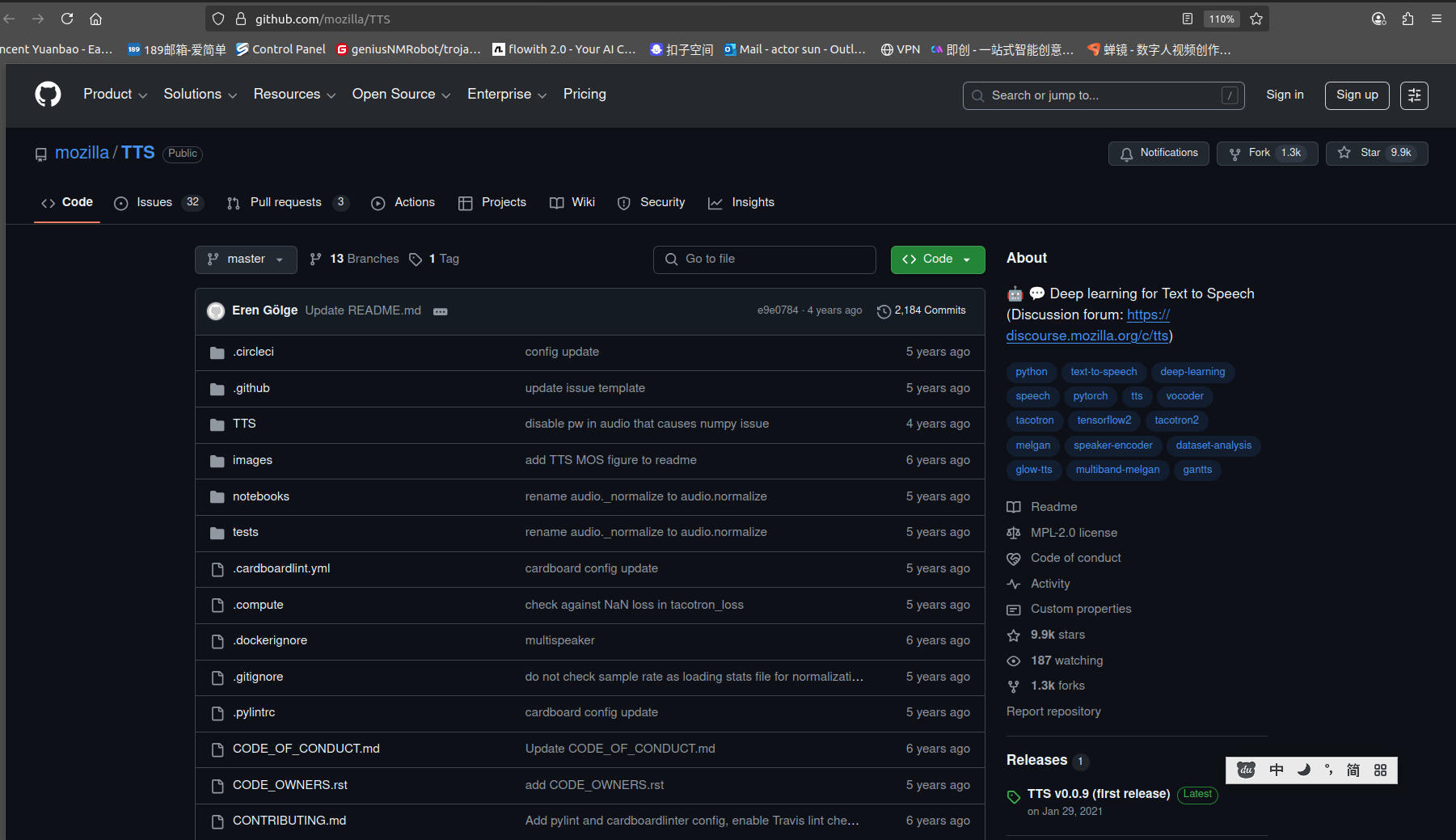Image resolution: width=1456 pixels, height=840 pixels.
Task: Select the vocoder topic tag
Action: click(1184, 396)
